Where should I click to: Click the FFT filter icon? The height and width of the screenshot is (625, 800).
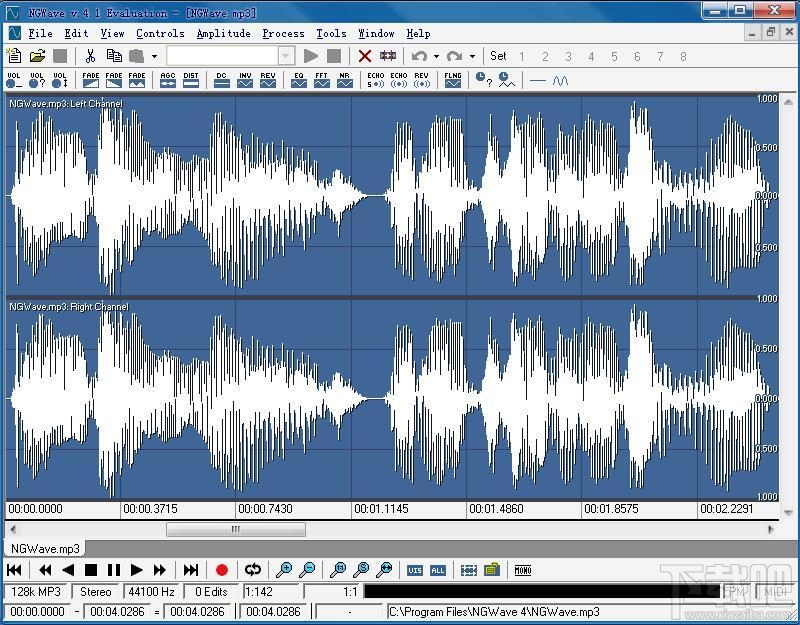[322, 80]
